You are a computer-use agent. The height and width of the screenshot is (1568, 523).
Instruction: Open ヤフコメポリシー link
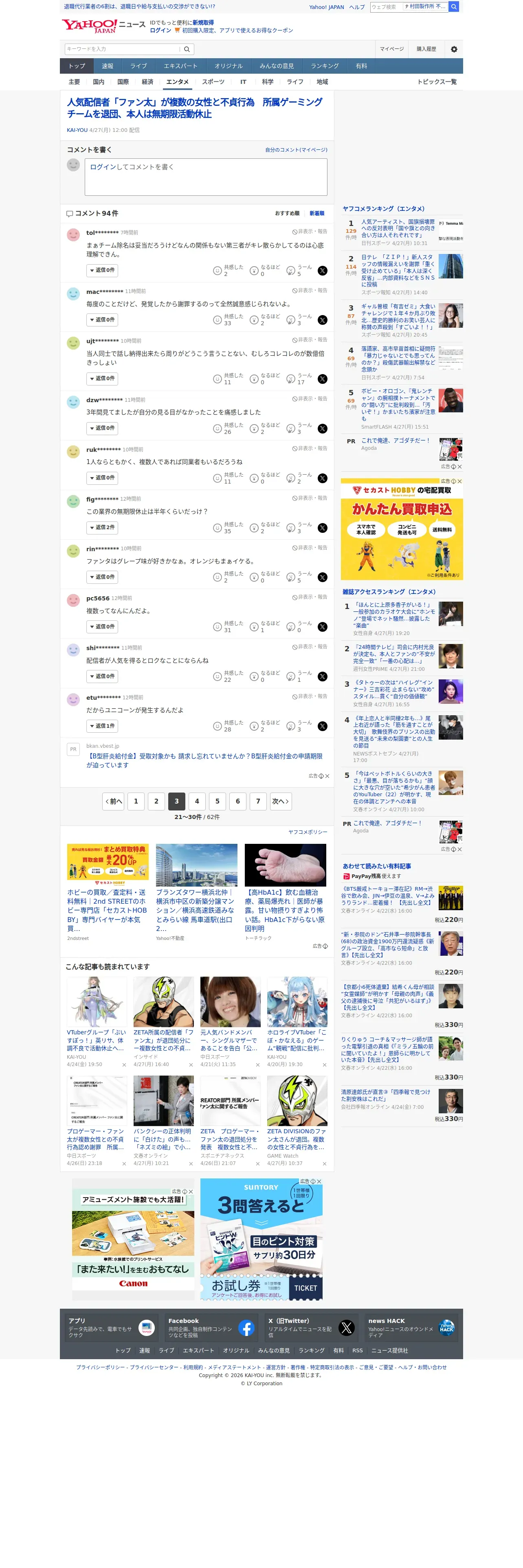coord(308,832)
